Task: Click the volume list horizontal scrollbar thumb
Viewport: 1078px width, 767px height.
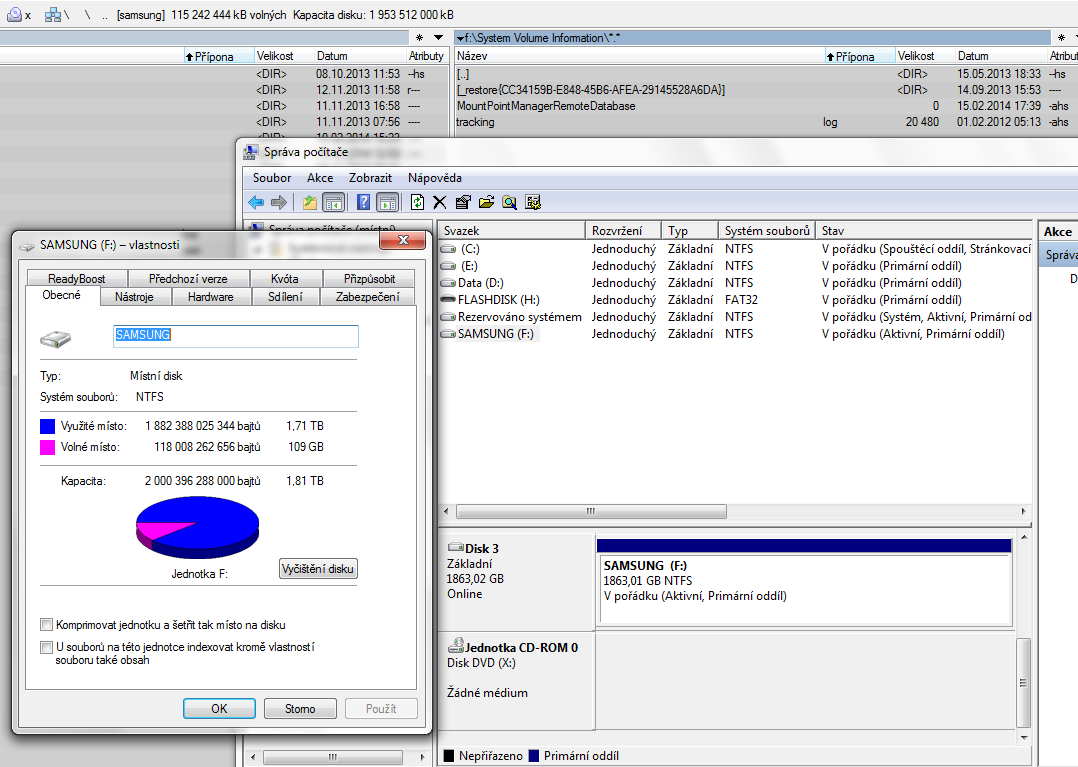Action: (x=591, y=511)
